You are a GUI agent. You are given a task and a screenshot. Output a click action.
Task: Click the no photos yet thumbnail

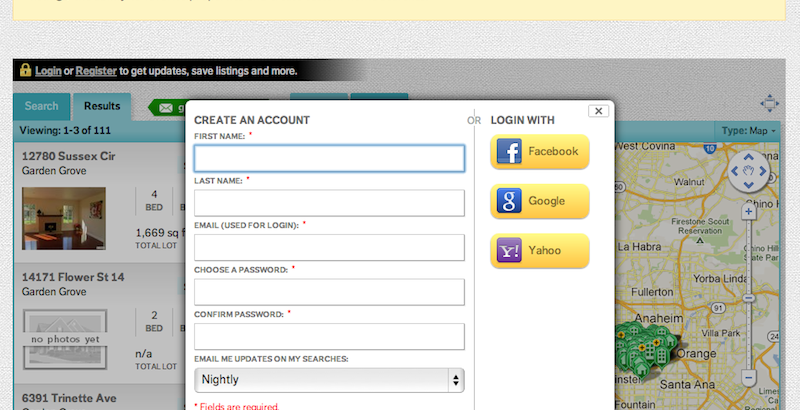[65, 339]
